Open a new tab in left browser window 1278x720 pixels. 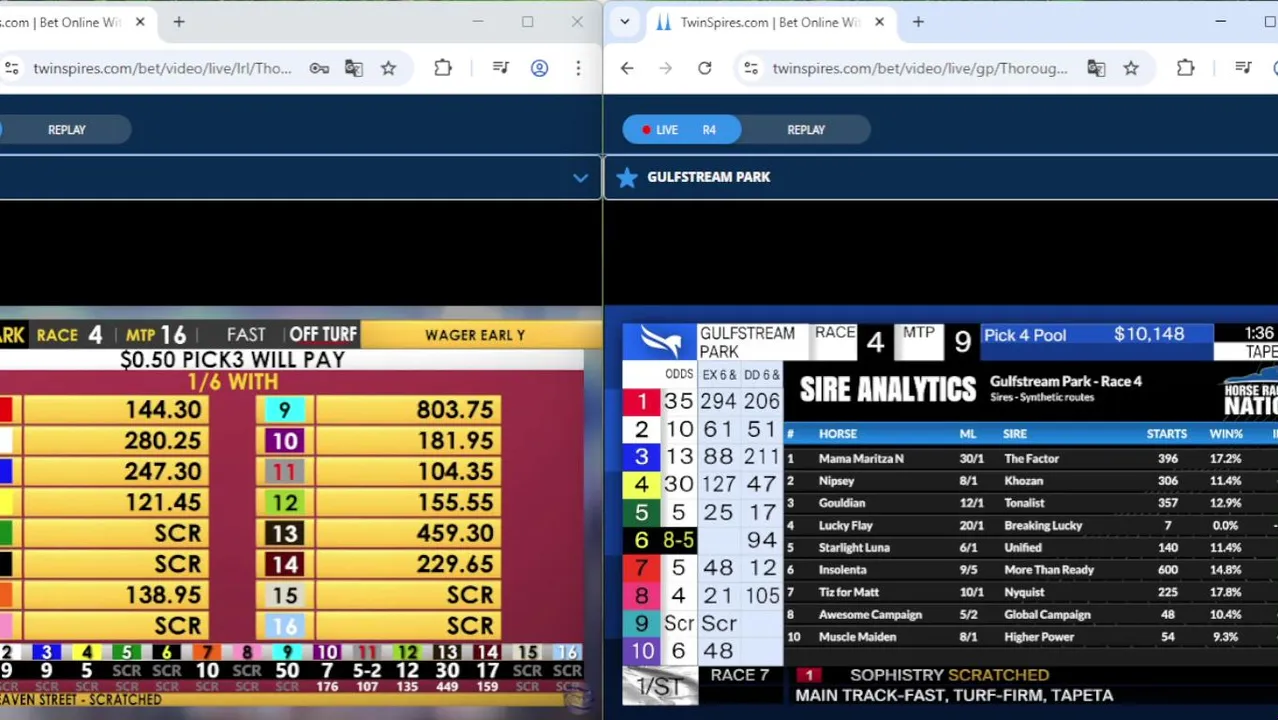(x=179, y=22)
